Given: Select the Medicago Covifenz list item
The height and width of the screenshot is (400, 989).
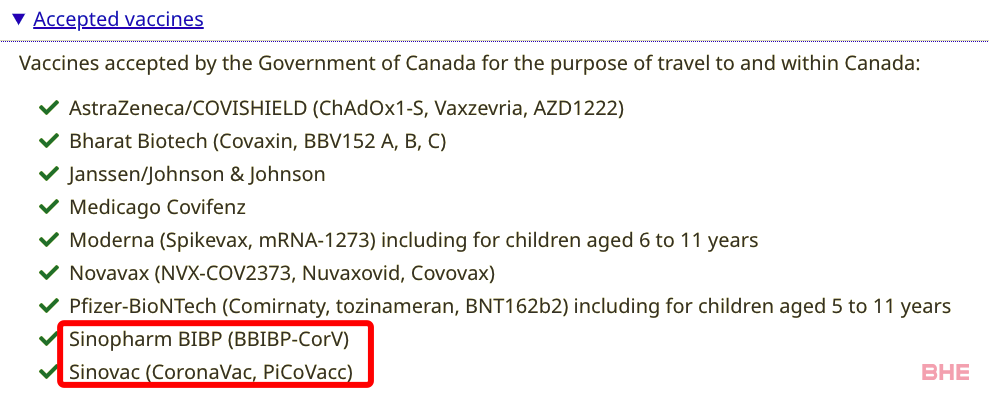Looking at the screenshot, I should point(158,207).
